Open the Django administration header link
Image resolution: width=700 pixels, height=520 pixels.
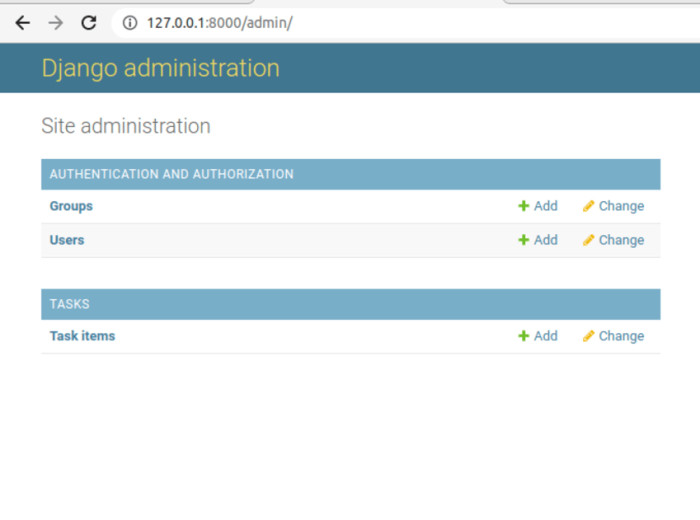[161, 68]
